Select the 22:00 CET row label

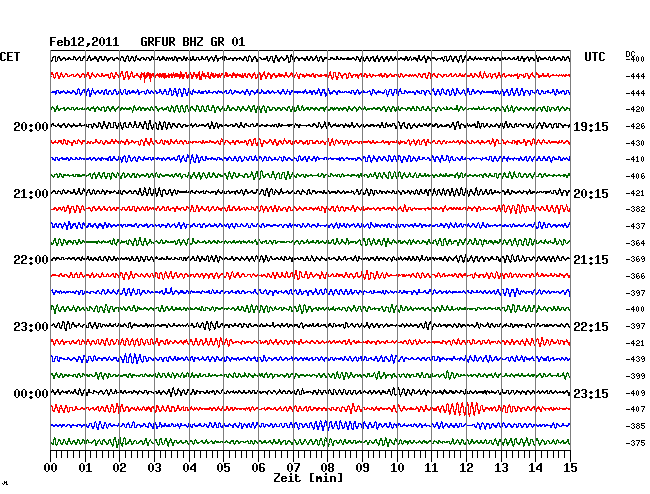31,260
